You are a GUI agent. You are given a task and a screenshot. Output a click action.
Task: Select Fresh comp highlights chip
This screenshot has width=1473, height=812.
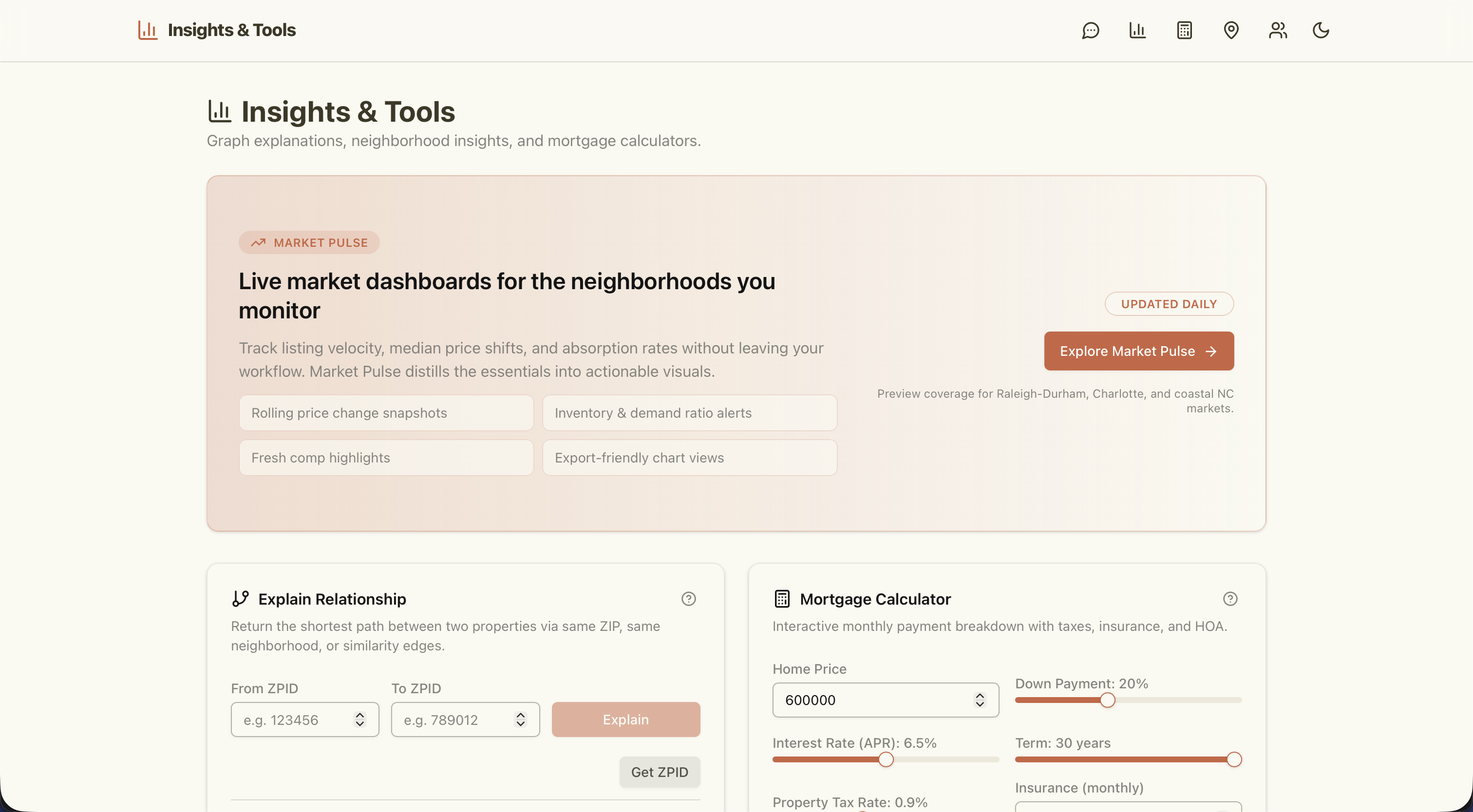tap(386, 458)
